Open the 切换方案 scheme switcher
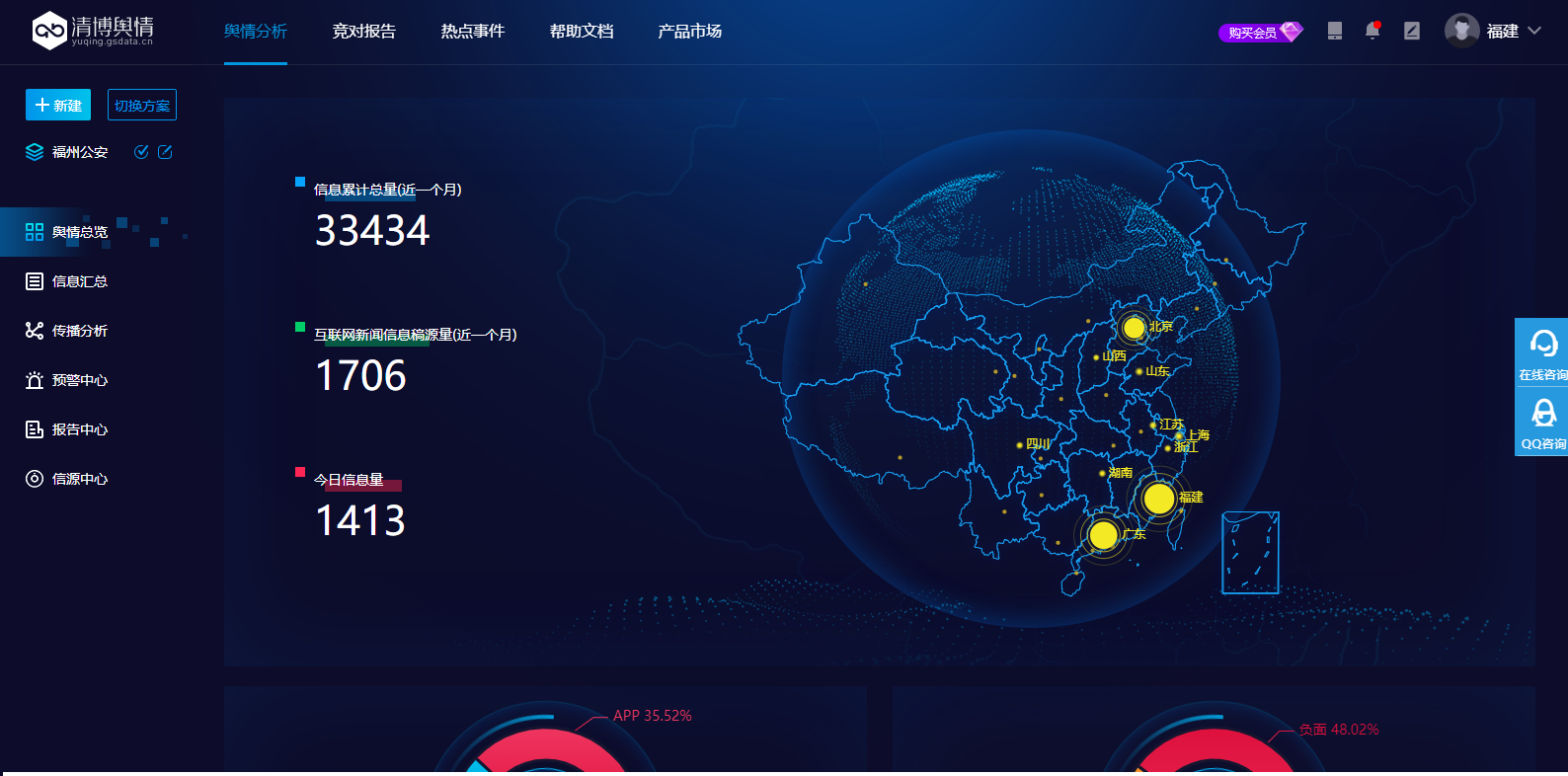This screenshot has height=776, width=1568. point(142,106)
